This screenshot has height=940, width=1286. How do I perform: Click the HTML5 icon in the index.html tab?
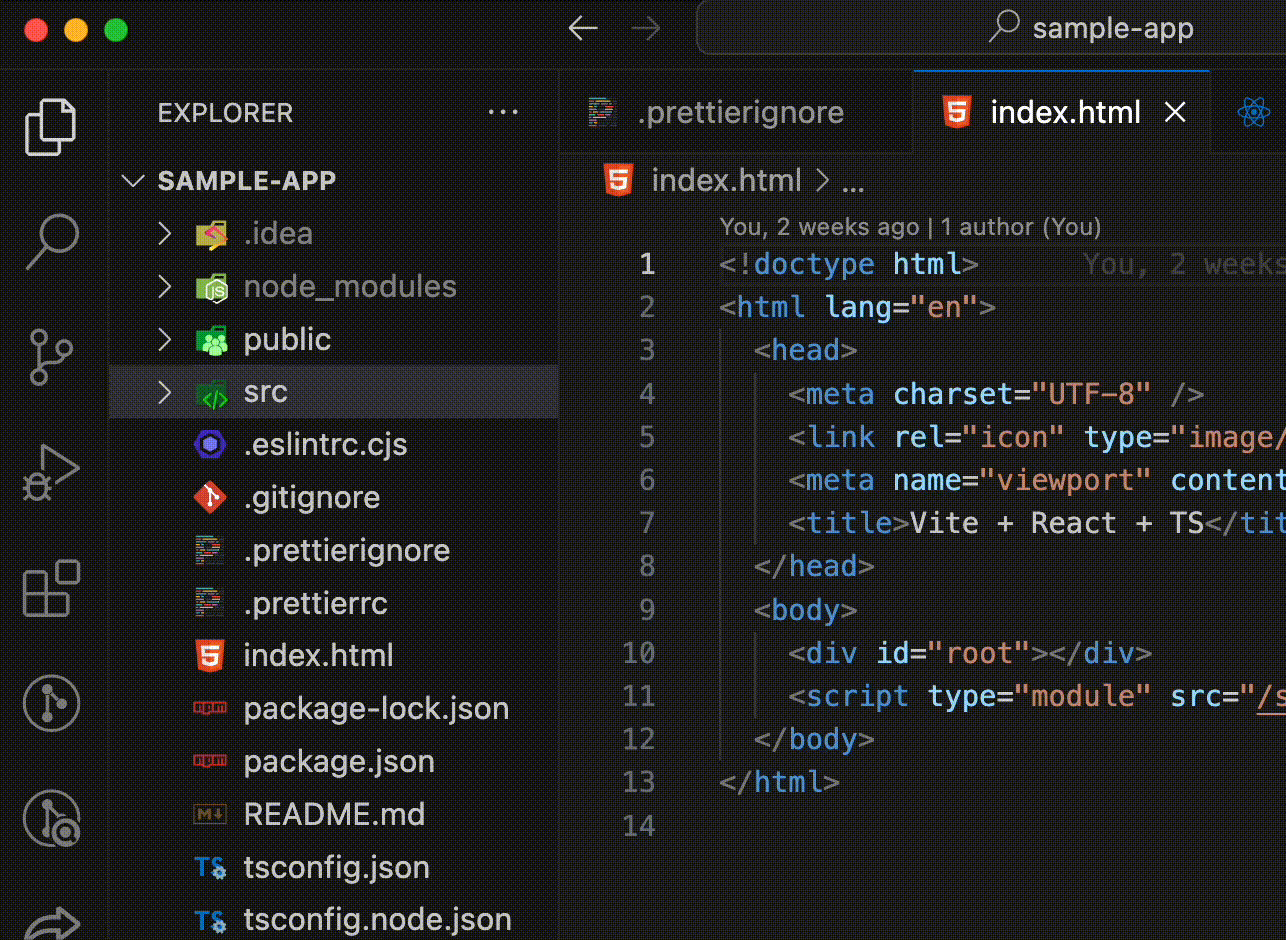[957, 112]
